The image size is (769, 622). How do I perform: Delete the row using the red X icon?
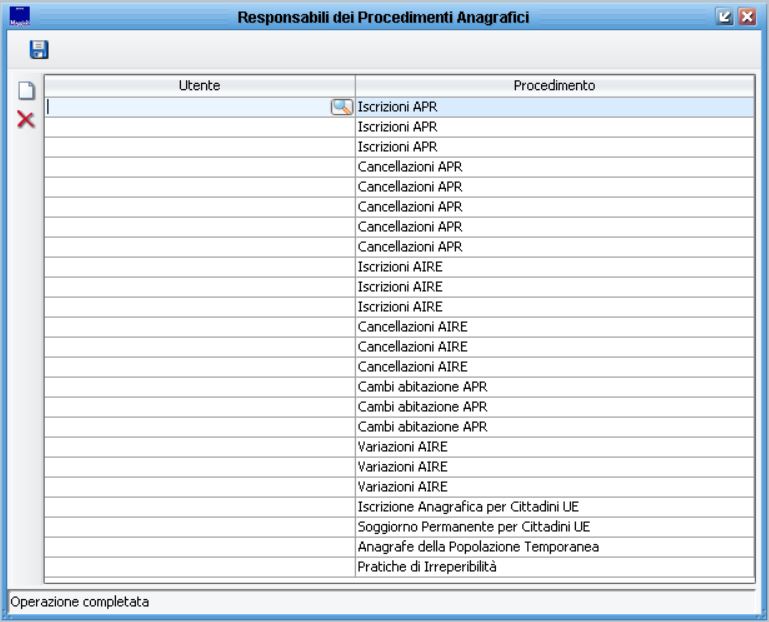click(x=26, y=119)
